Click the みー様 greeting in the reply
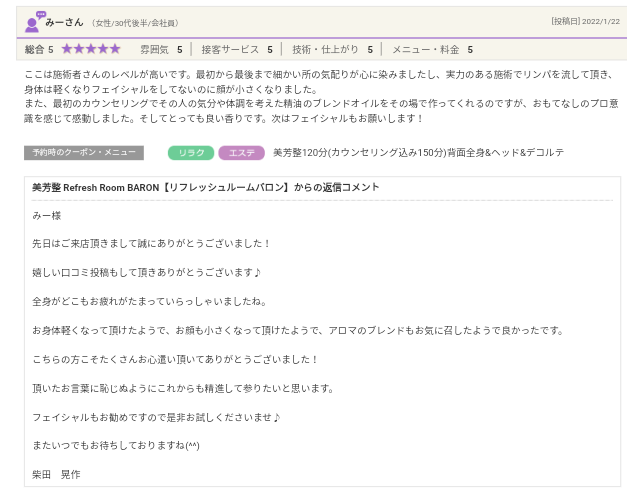Image resolution: width=627 pixels, height=490 pixels. coord(46,215)
